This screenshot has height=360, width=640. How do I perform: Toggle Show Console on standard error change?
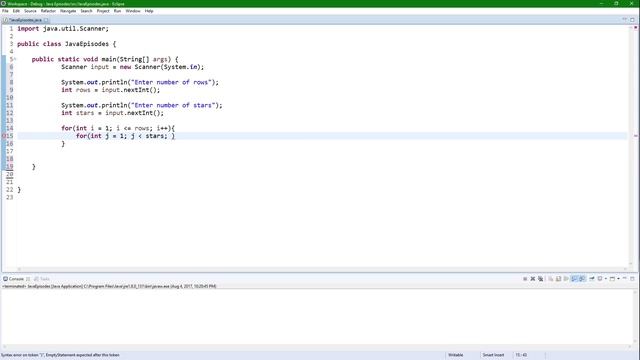pyautogui.click(x=582, y=279)
